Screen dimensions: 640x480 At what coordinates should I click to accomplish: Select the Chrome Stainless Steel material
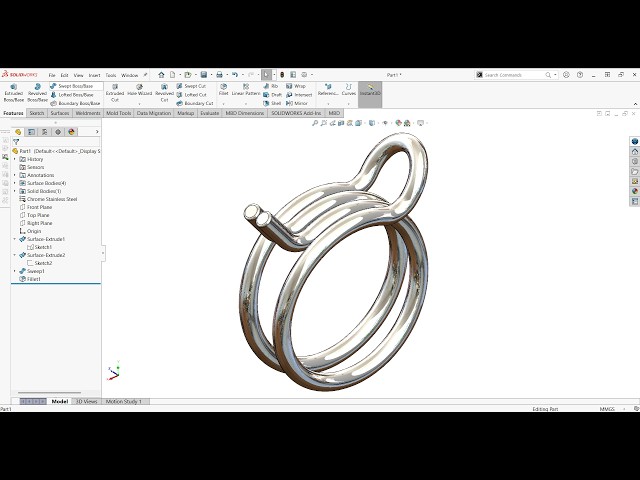coord(52,199)
